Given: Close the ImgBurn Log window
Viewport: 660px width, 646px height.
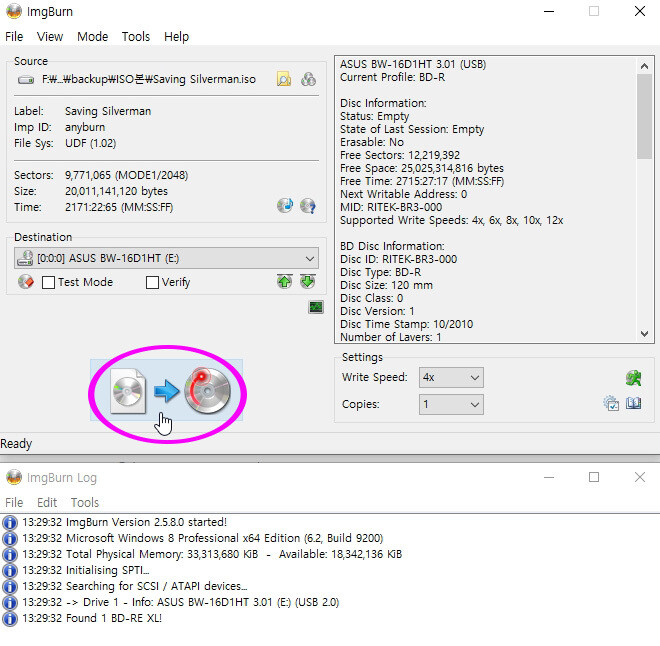Looking at the screenshot, I should (640, 477).
